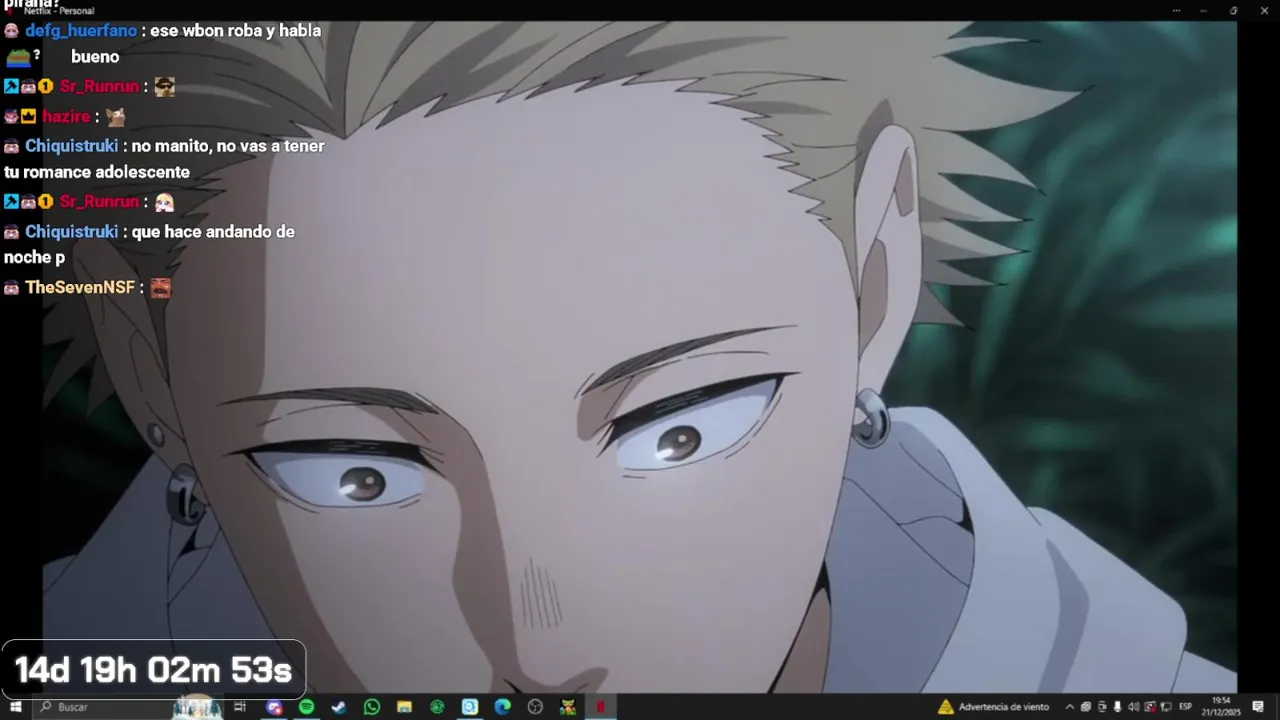
Task: Open OBS Studio from the taskbar
Action: coord(535,707)
